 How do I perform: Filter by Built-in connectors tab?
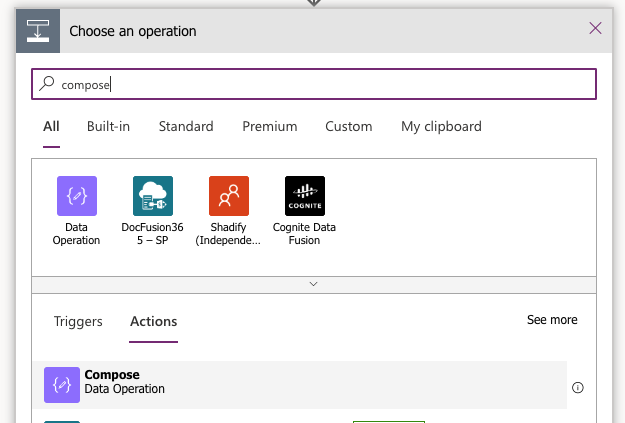108,127
